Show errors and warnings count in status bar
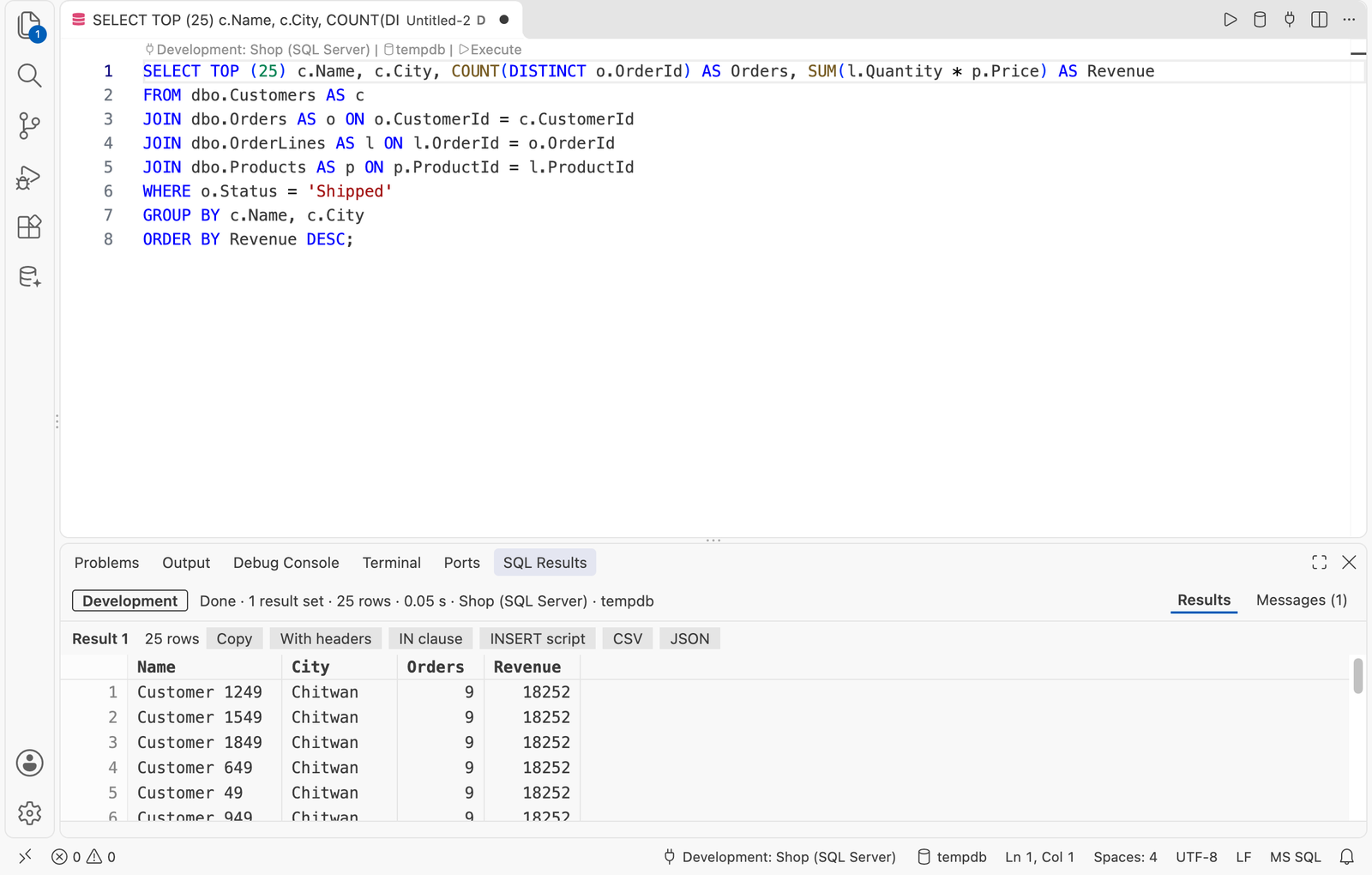 click(83, 857)
